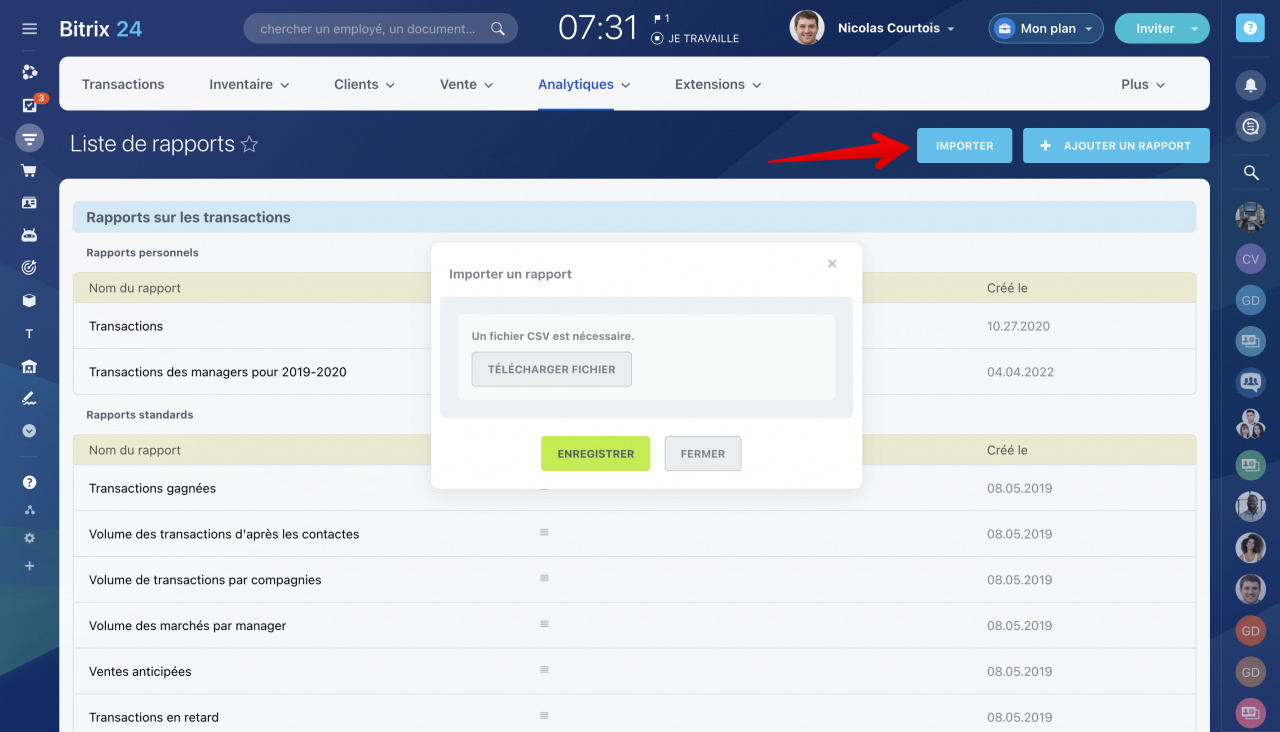1280x732 pixels.
Task: Open the robot icon in left sidebar
Action: (29, 235)
